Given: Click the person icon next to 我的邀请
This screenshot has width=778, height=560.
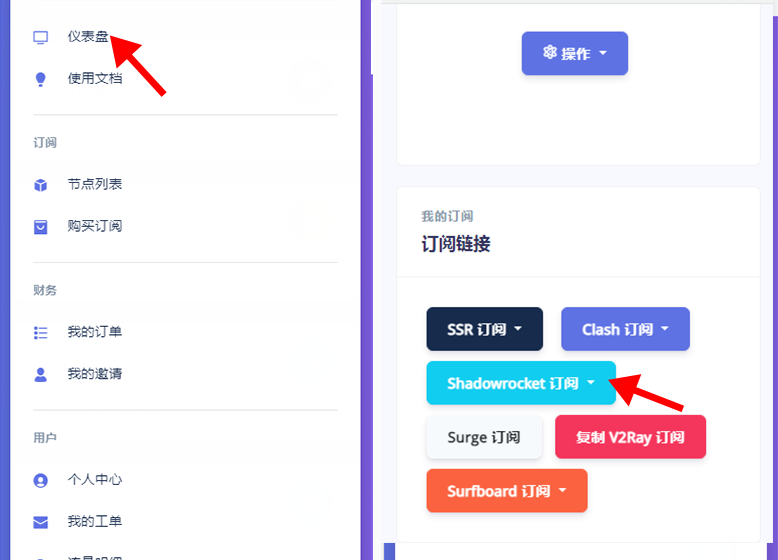Looking at the screenshot, I should pyautogui.click(x=41, y=374).
